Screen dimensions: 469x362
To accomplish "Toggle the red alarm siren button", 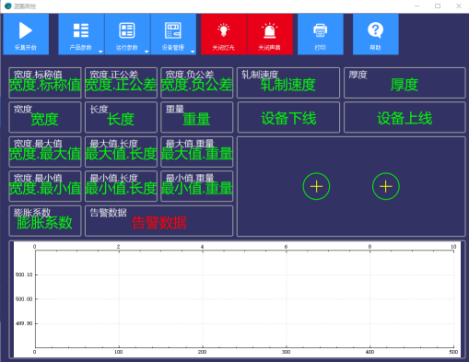I will [x=270, y=34].
